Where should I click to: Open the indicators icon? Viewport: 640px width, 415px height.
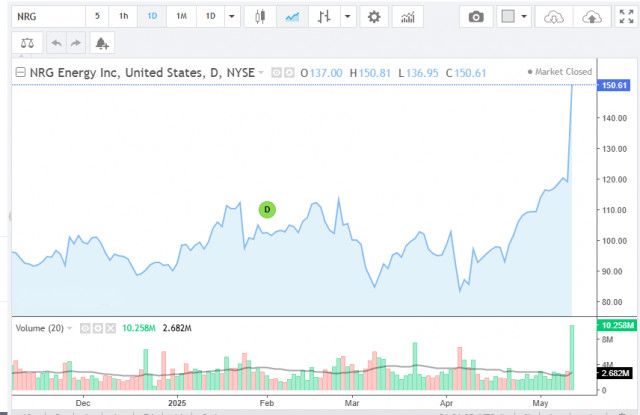pos(408,17)
